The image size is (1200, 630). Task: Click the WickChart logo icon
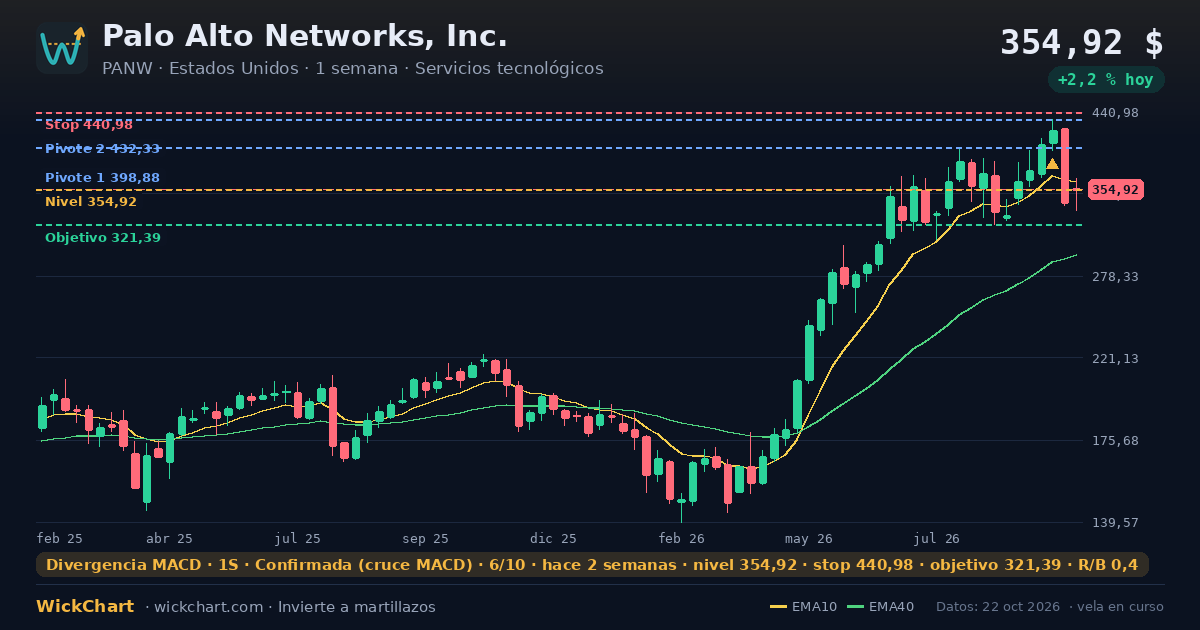[62, 48]
